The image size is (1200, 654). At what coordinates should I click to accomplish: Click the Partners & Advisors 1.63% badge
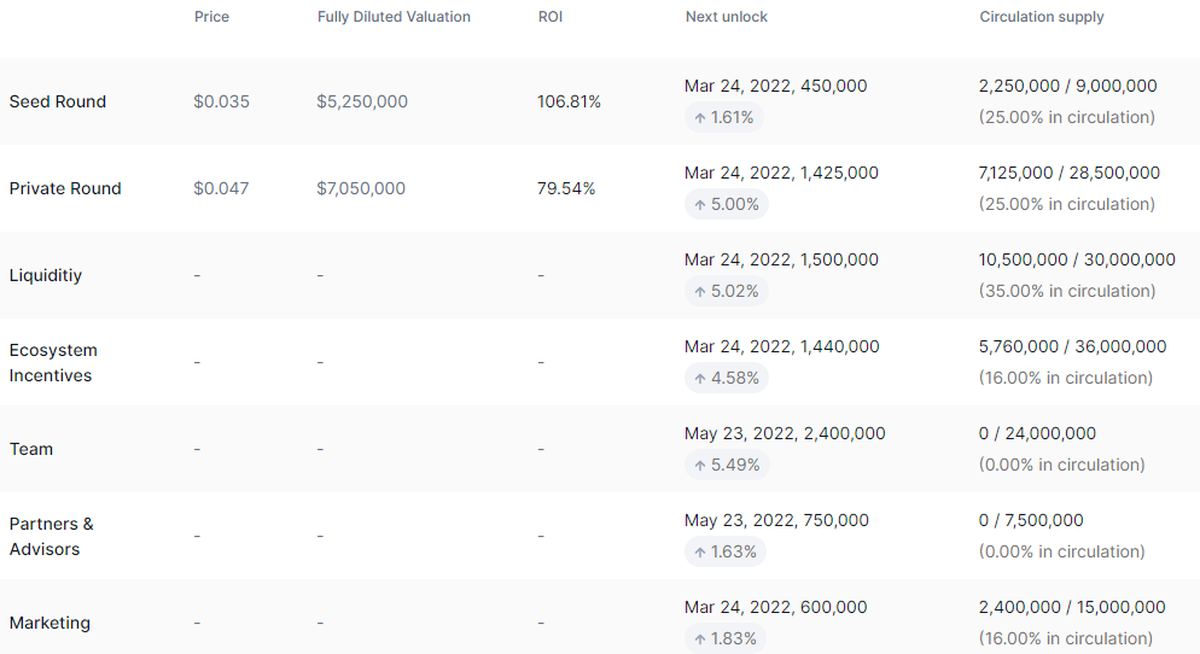(x=725, y=553)
